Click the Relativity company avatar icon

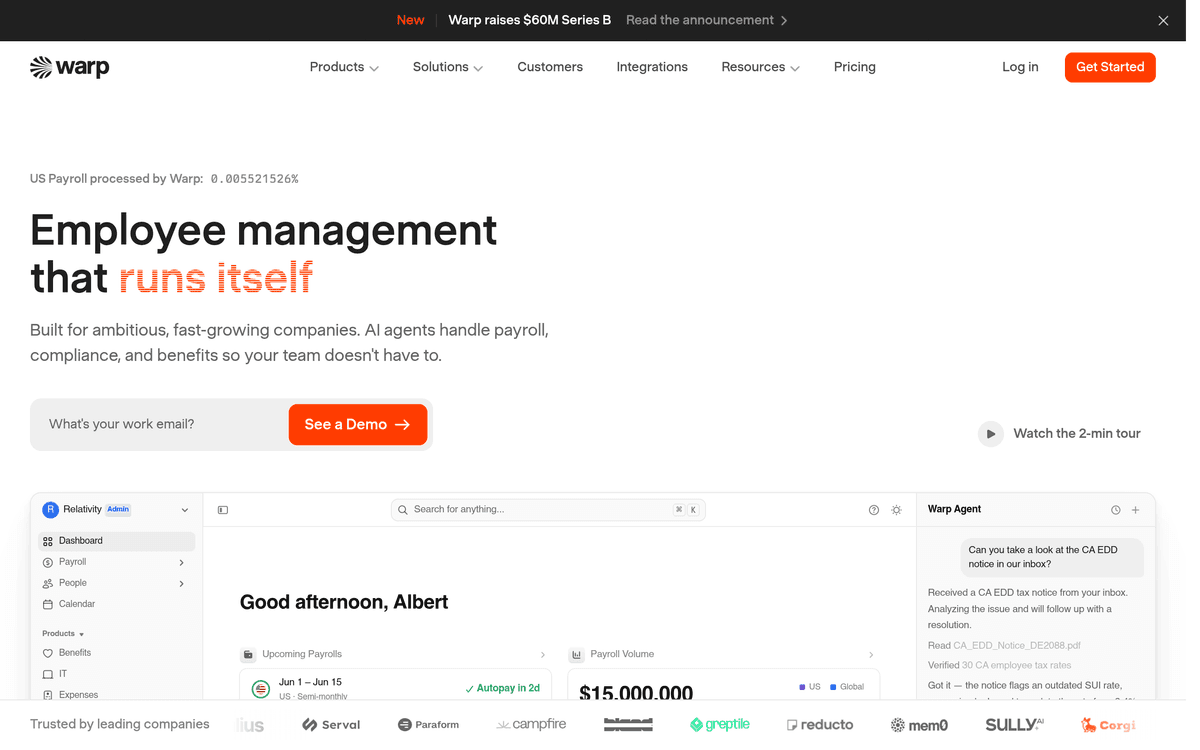50,510
